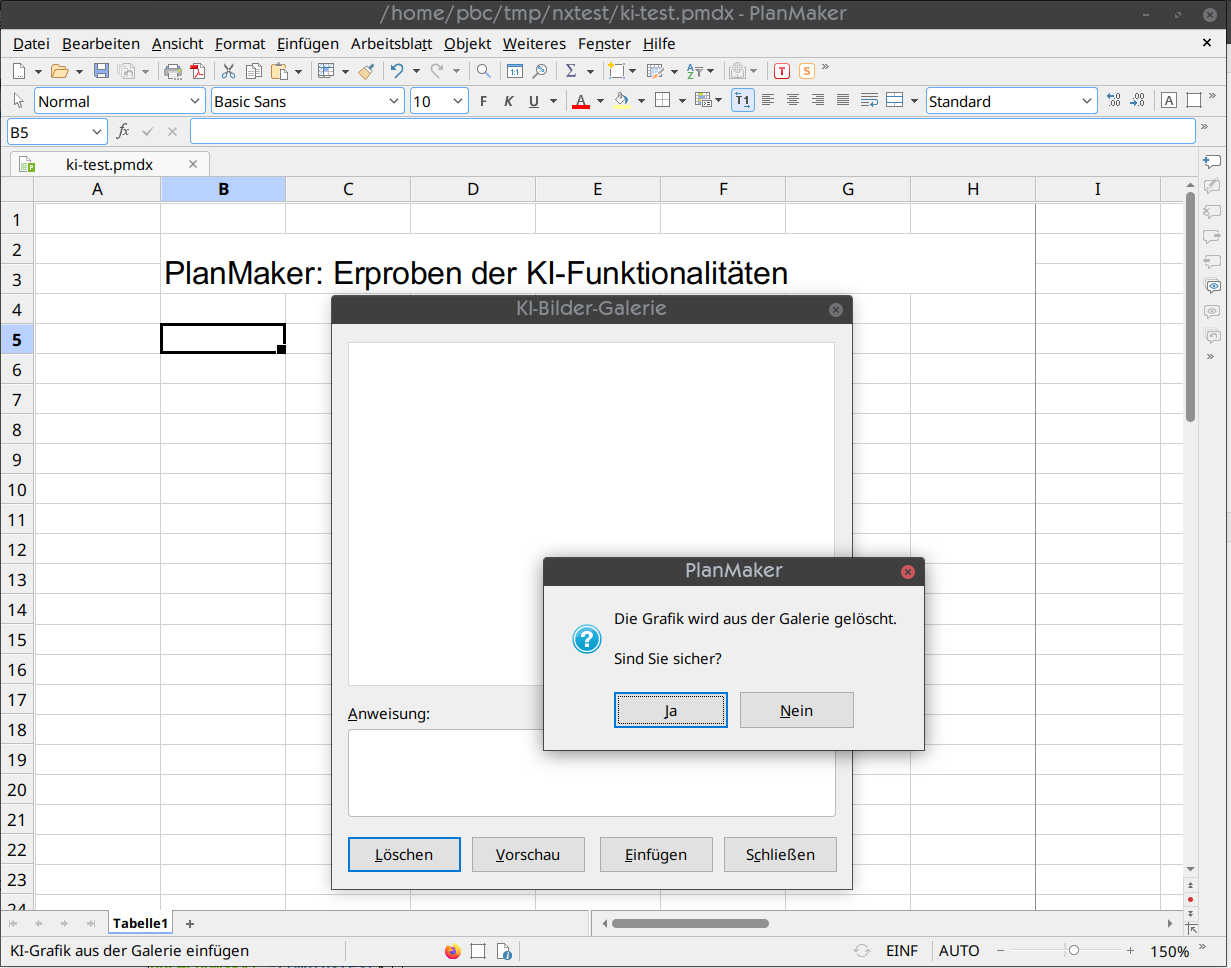Center cell text horizontally

[x=793, y=100]
